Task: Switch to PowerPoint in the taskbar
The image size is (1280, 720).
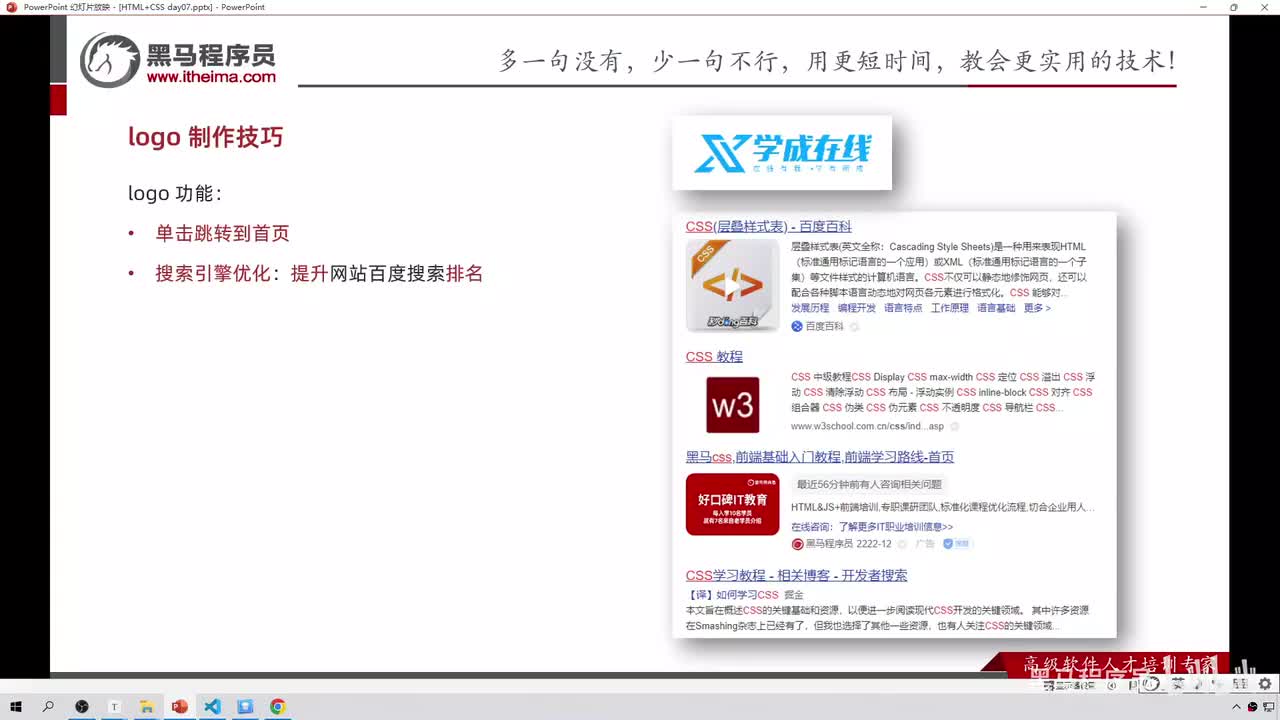Action: (x=179, y=707)
